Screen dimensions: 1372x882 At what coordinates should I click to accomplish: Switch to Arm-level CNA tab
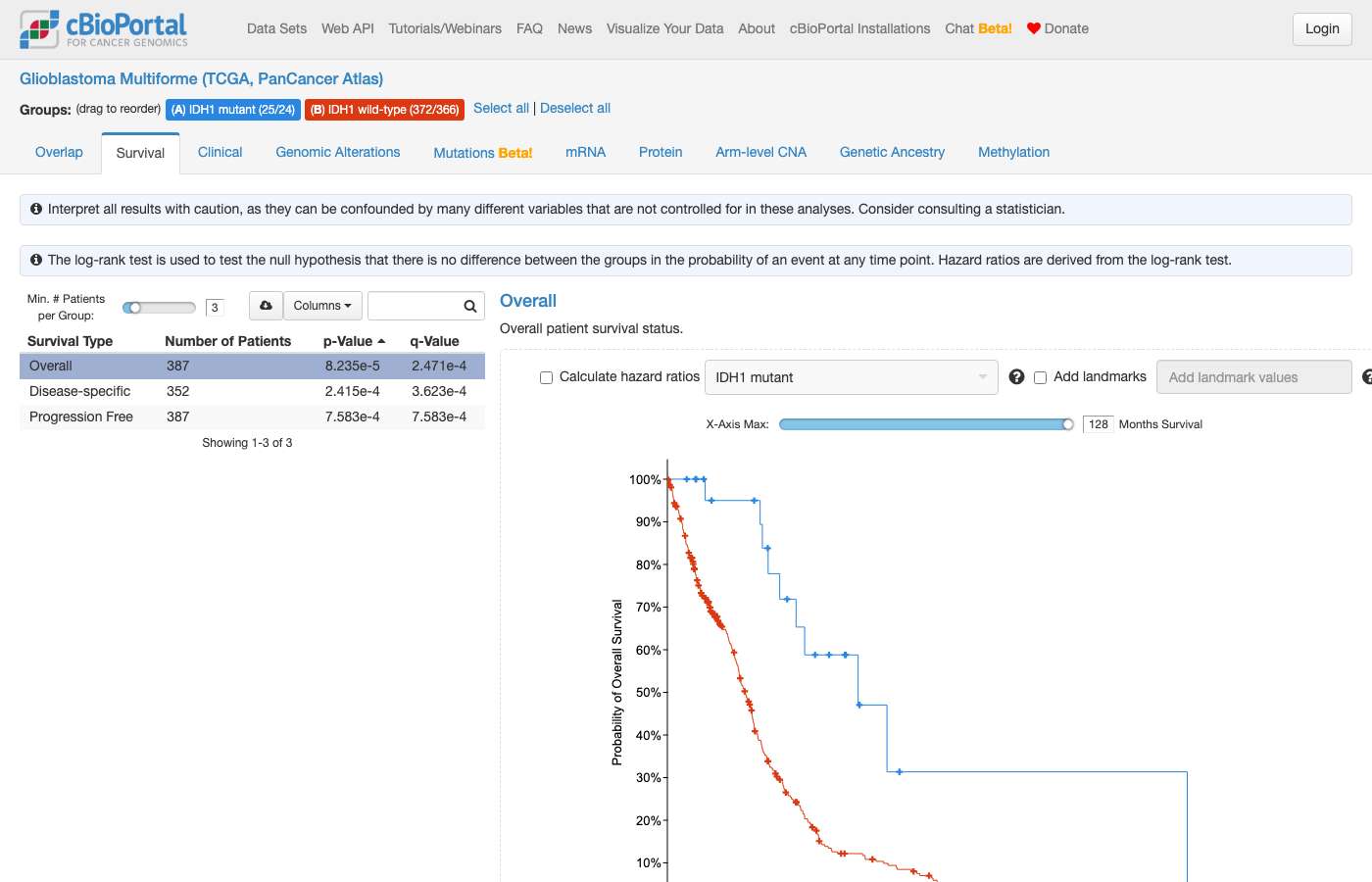761,152
